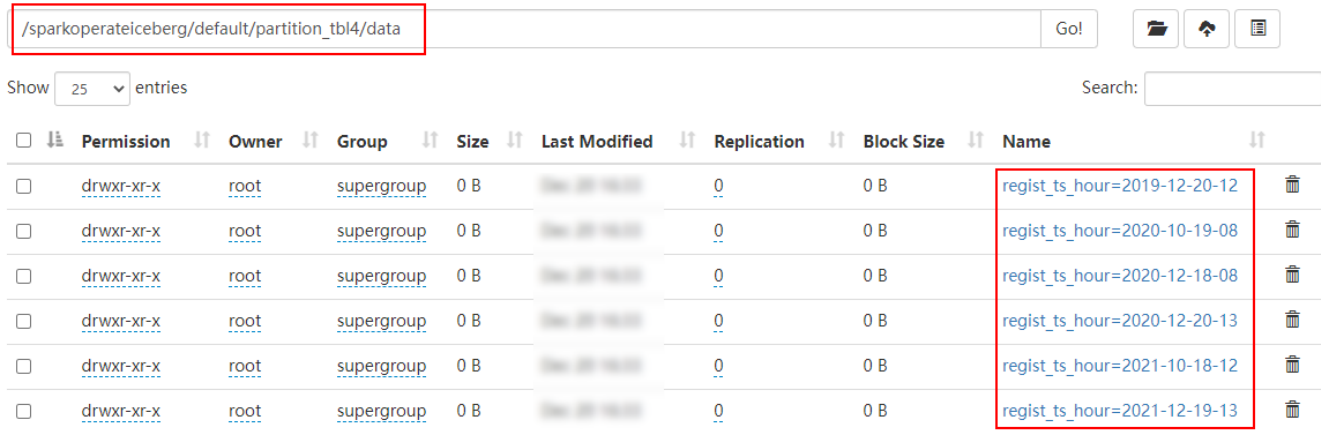Sort the table by Last Modified column

coord(597,141)
